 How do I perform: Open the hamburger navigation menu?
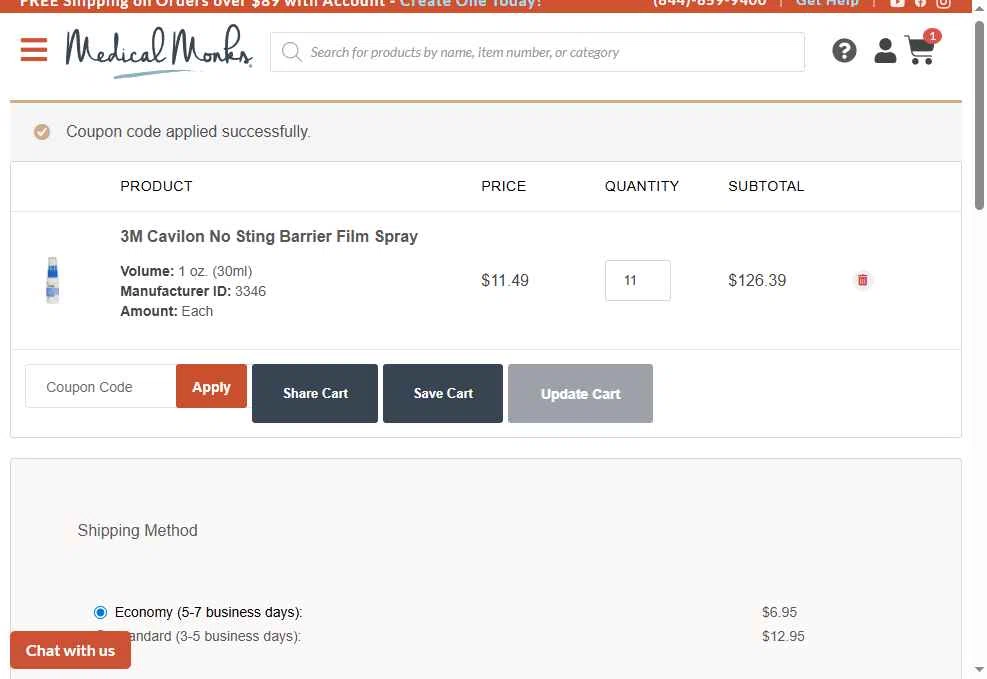tap(34, 50)
